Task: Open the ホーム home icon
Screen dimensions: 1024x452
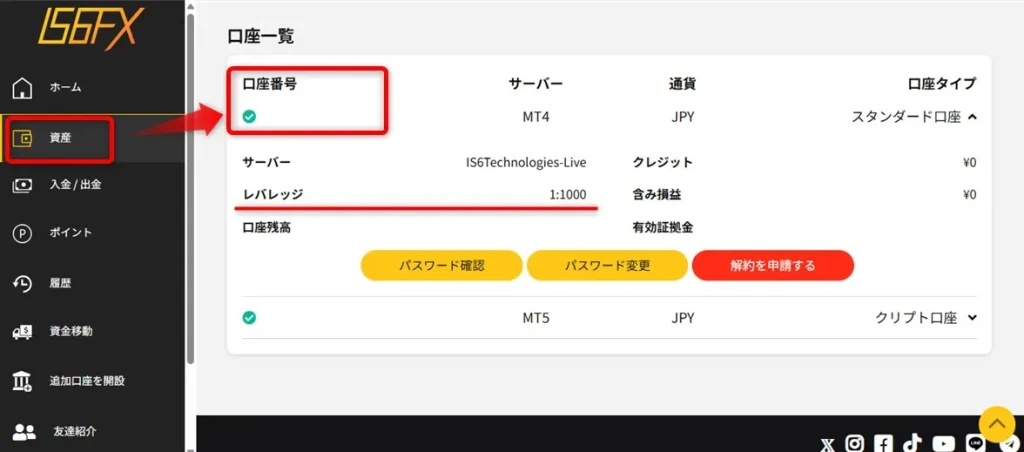Action: (23, 88)
